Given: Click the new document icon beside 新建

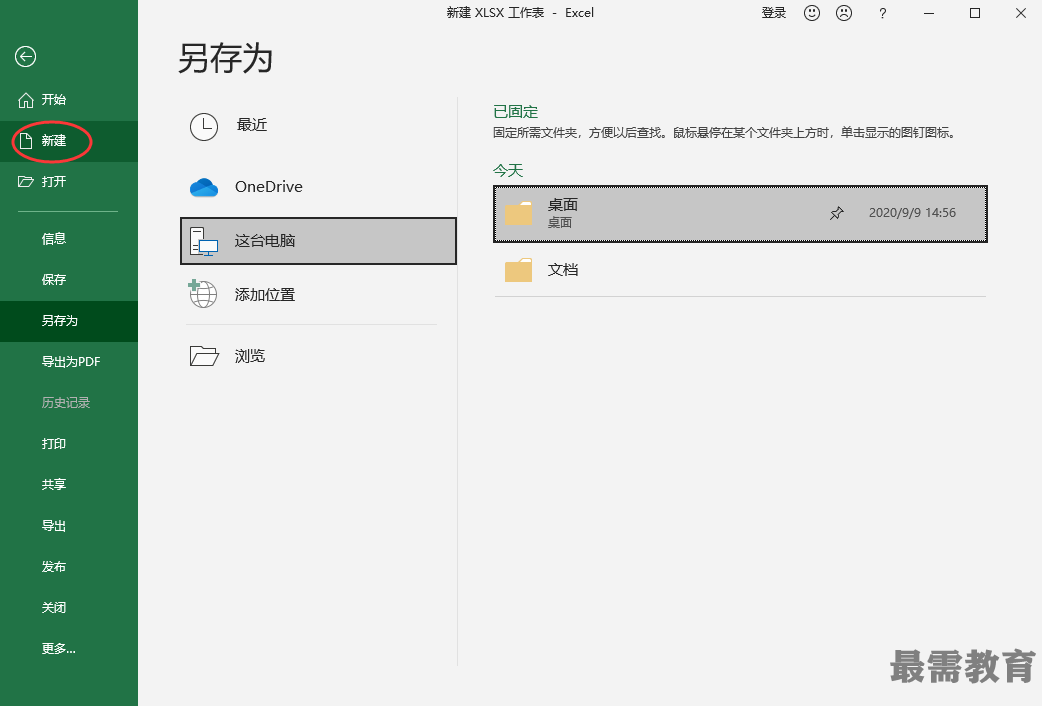Looking at the screenshot, I should pyautogui.click(x=25, y=141).
